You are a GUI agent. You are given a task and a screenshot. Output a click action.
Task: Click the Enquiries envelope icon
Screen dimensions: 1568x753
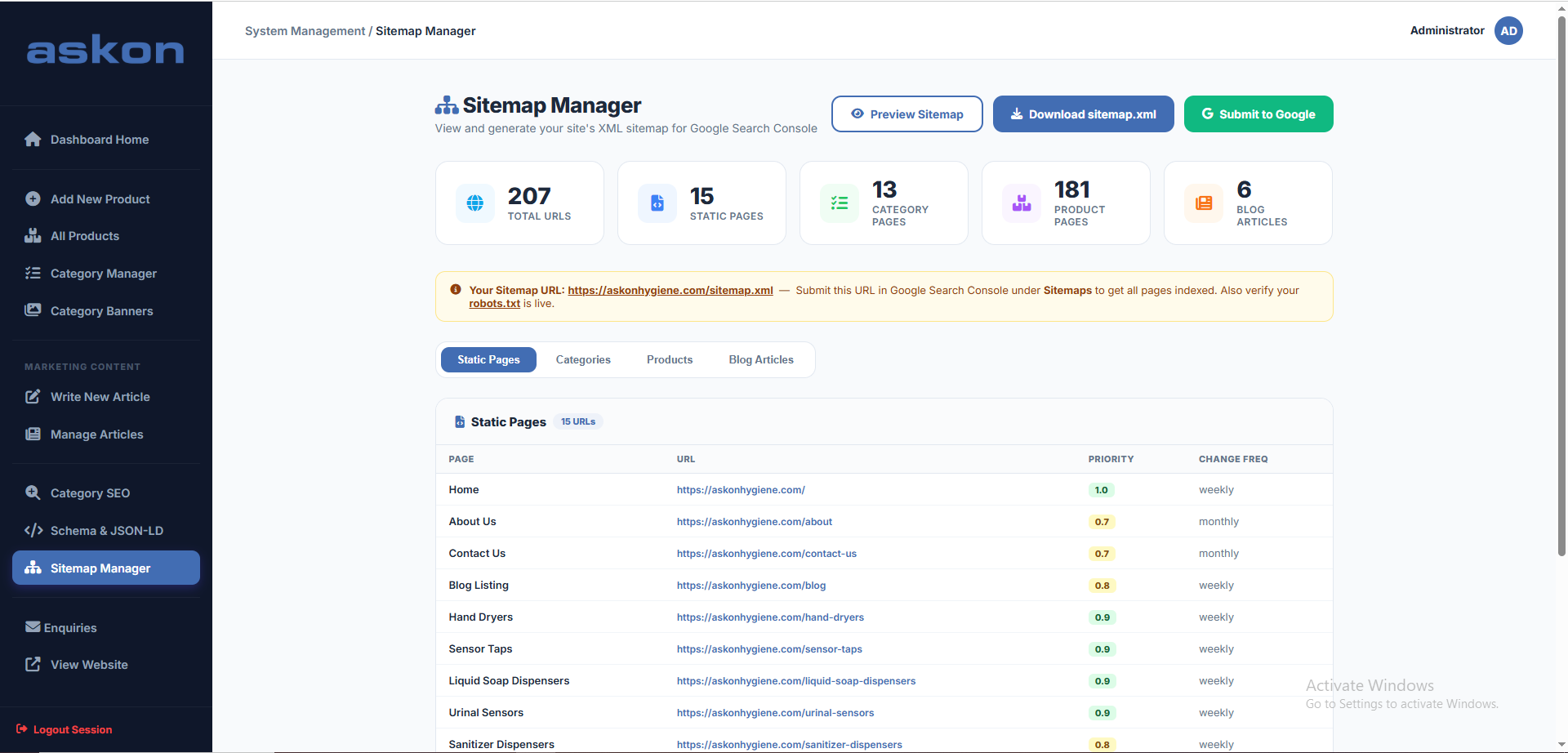[33, 627]
